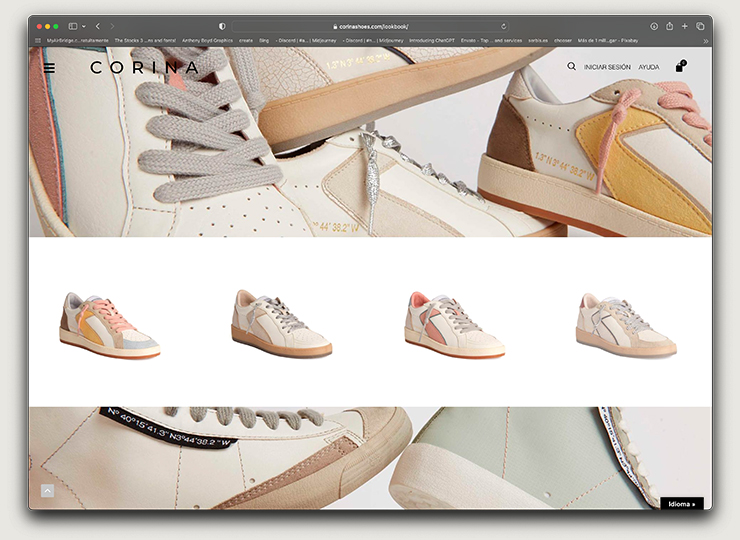This screenshot has width=740, height=540.
Task: Close the Safari window with red button
Action: pyautogui.click(x=39, y=26)
